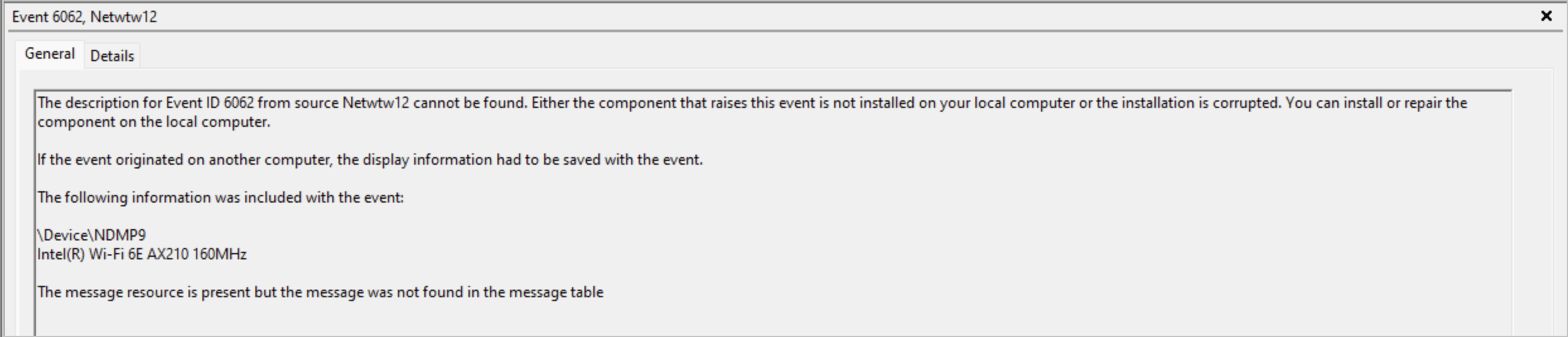Image resolution: width=1568 pixels, height=337 pixels.
Task: Click the 'component on the local computer' line
Action: 154,122
